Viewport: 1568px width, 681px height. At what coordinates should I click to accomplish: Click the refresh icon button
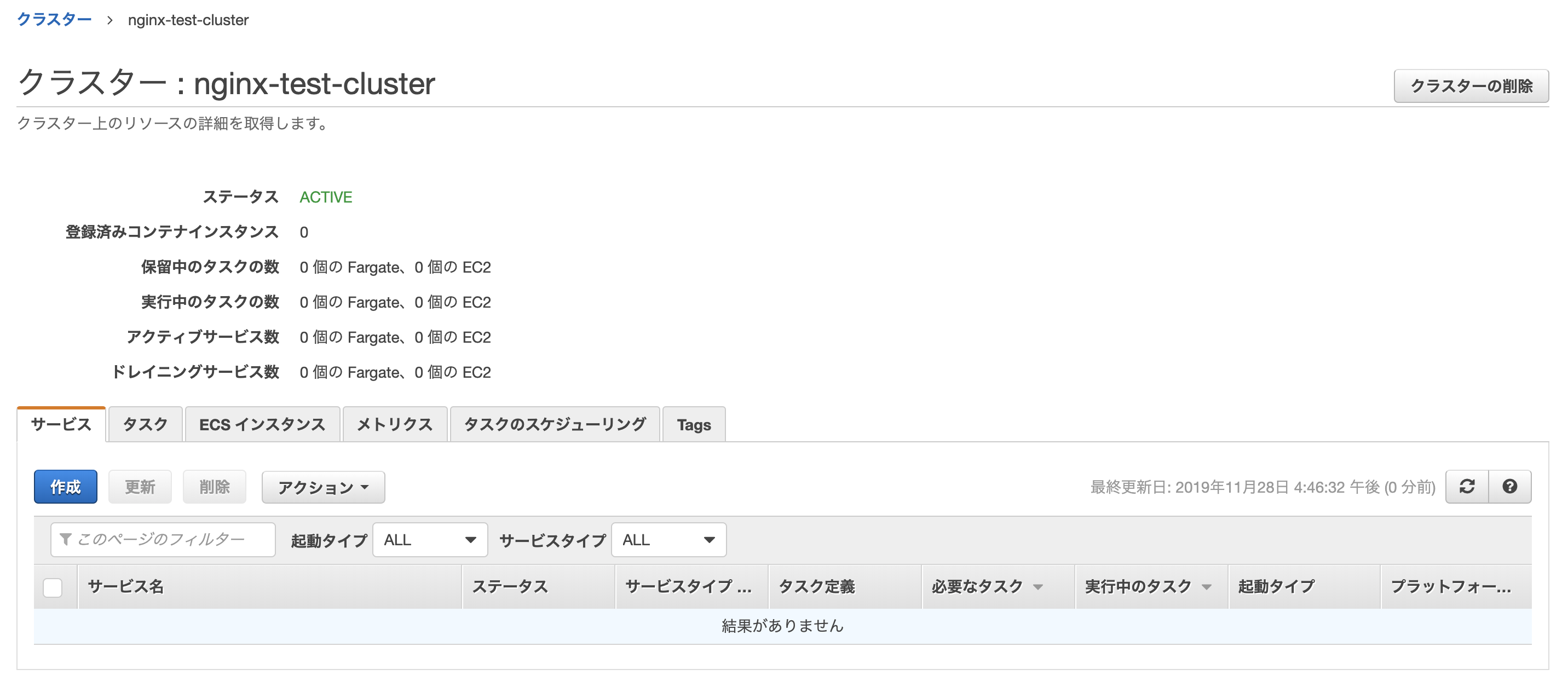pyautogui.click(x=1467, y=486)
